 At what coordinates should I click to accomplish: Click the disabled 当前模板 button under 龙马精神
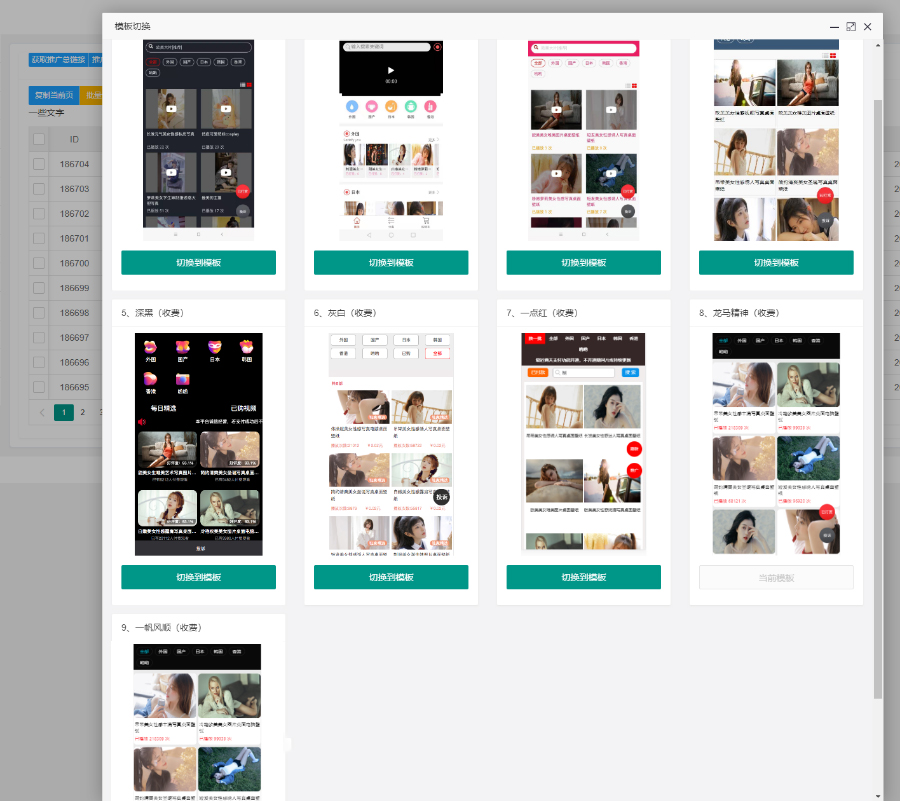click(x=776, y=577)
